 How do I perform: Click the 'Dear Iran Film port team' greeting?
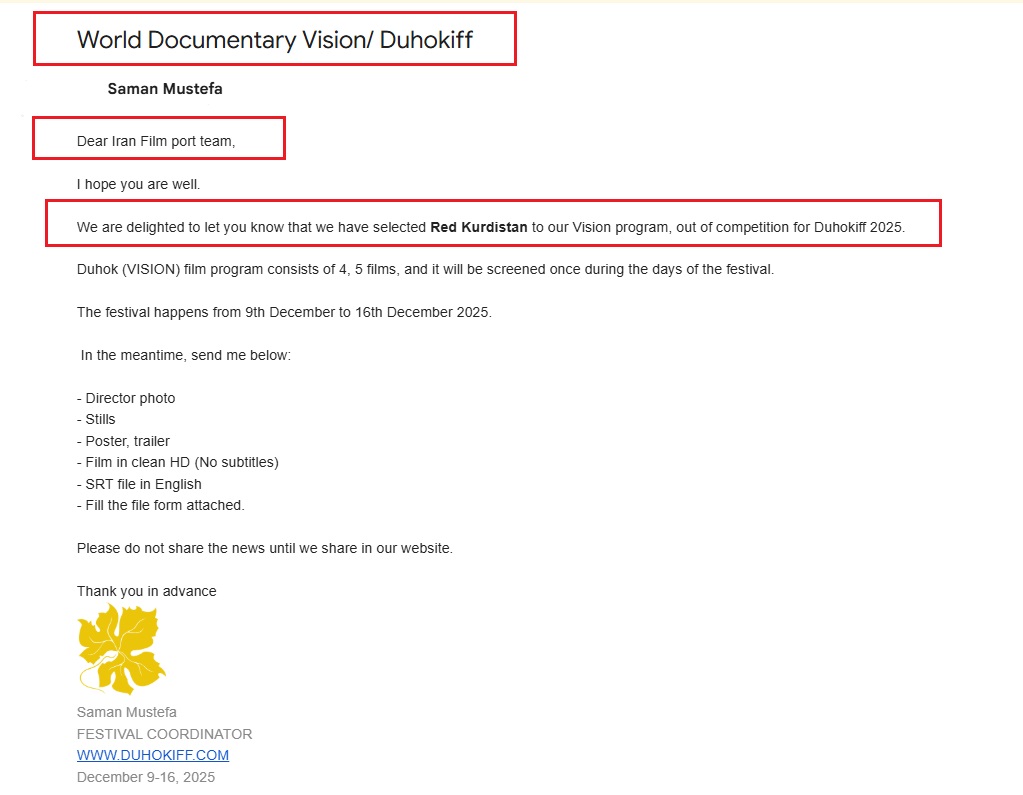(156, 141)
